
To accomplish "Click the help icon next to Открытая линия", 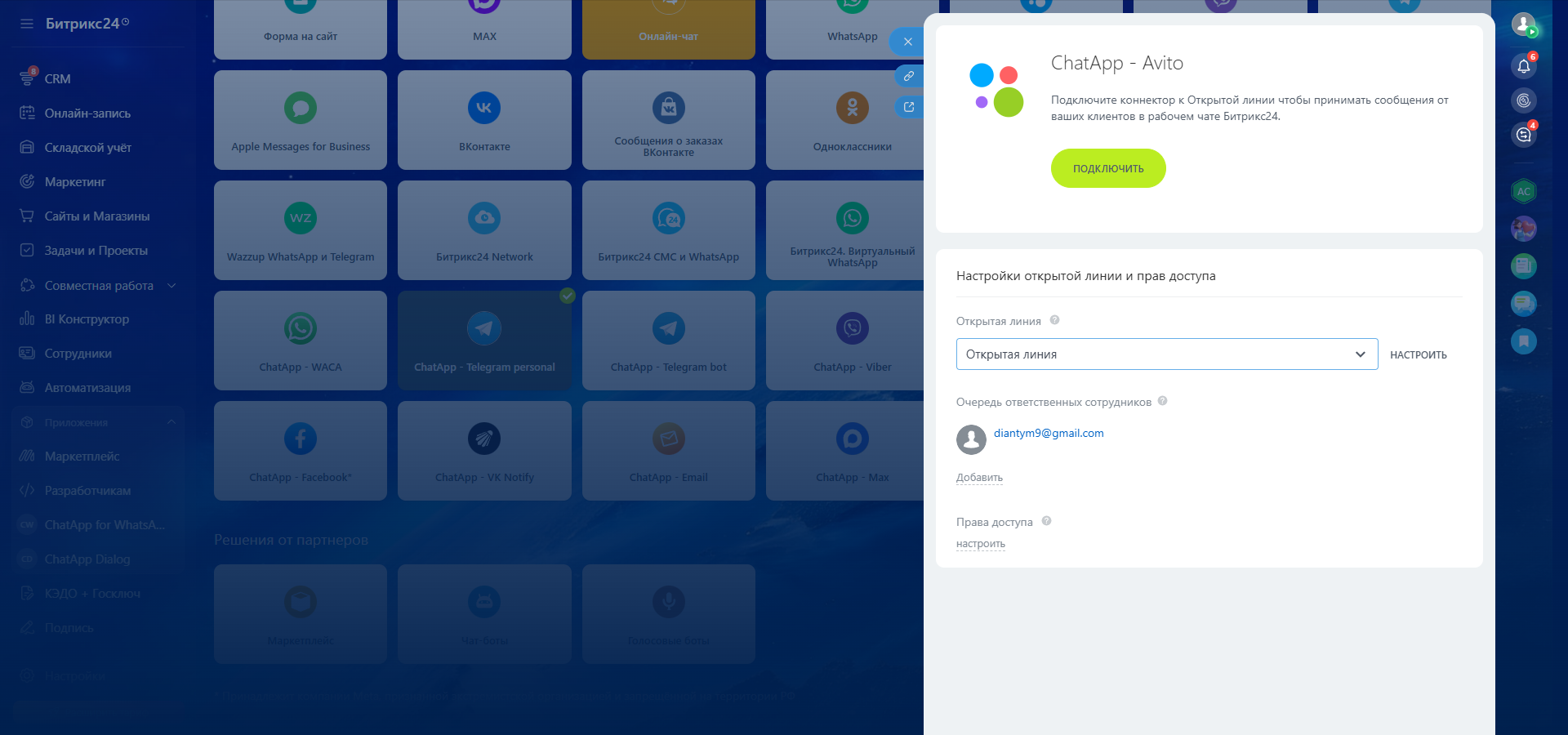I will (1054, 320).
